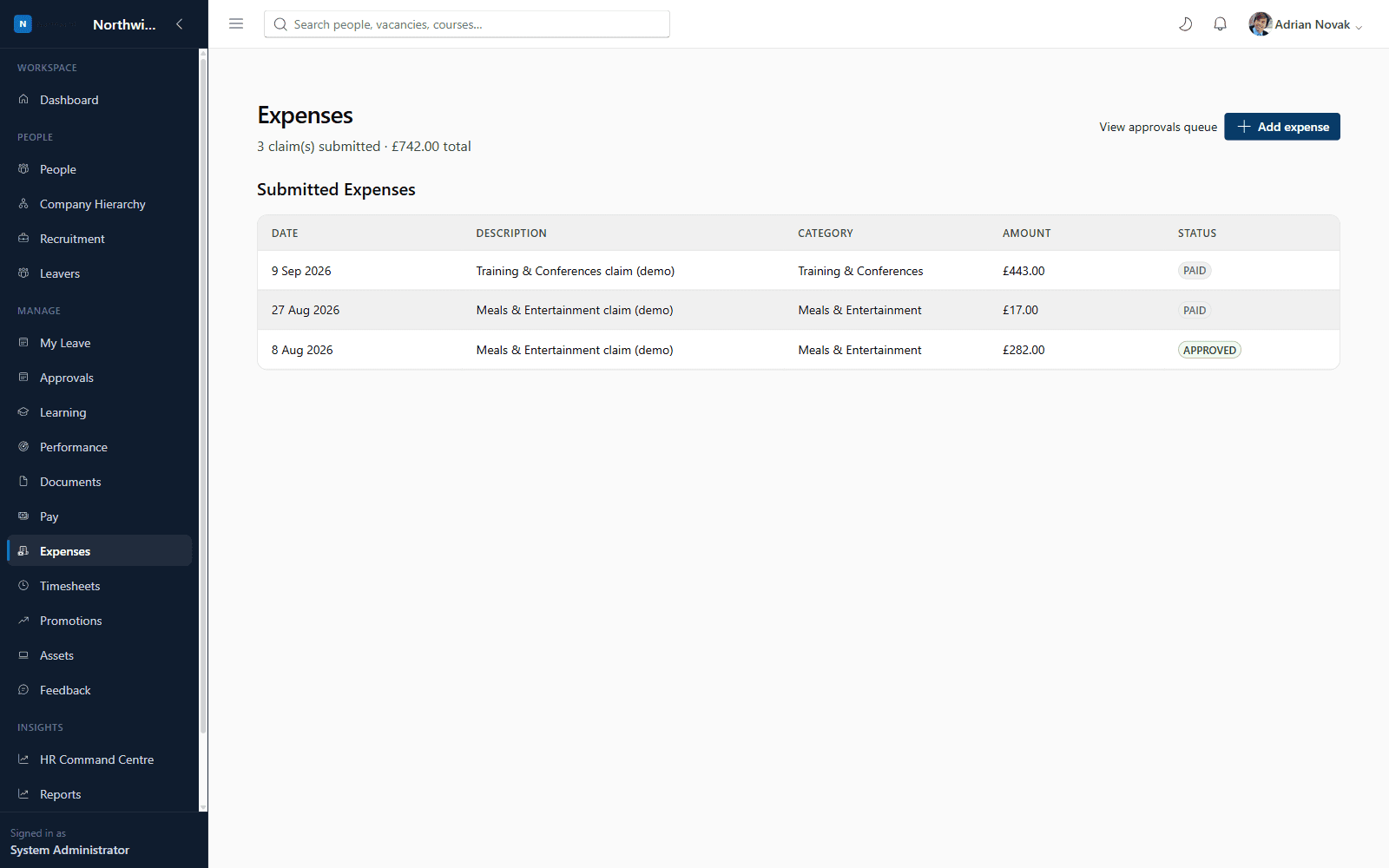
Task: Click the Timesheets clock icon
Action: coord(23,586)
